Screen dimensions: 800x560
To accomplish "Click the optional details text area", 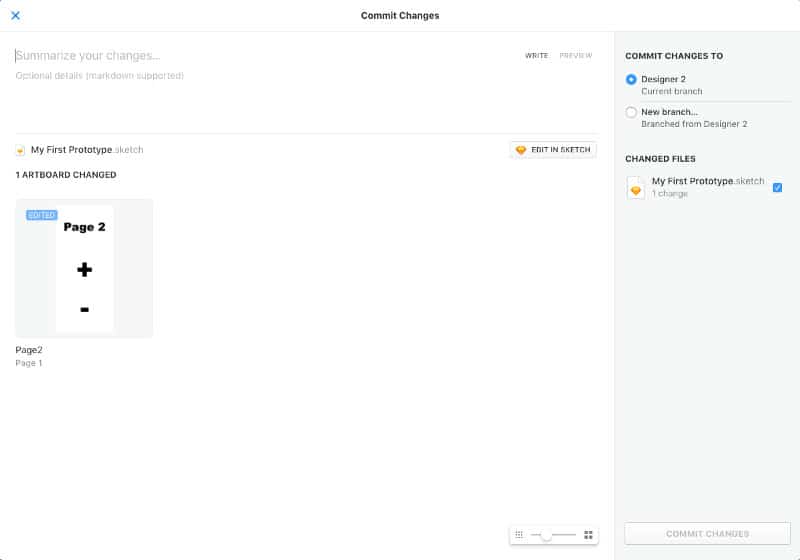I will tap(306, 99).
